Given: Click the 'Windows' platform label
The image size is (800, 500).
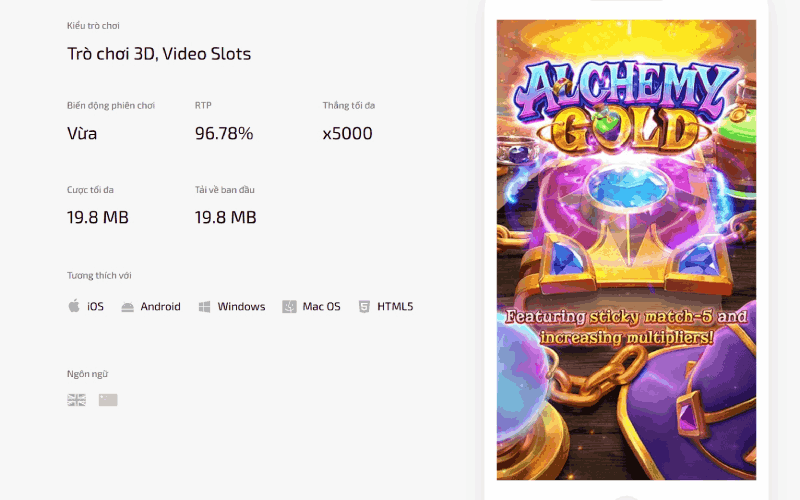Looking at the screenshot, I should pyautogui.click(x=241, y=307).
